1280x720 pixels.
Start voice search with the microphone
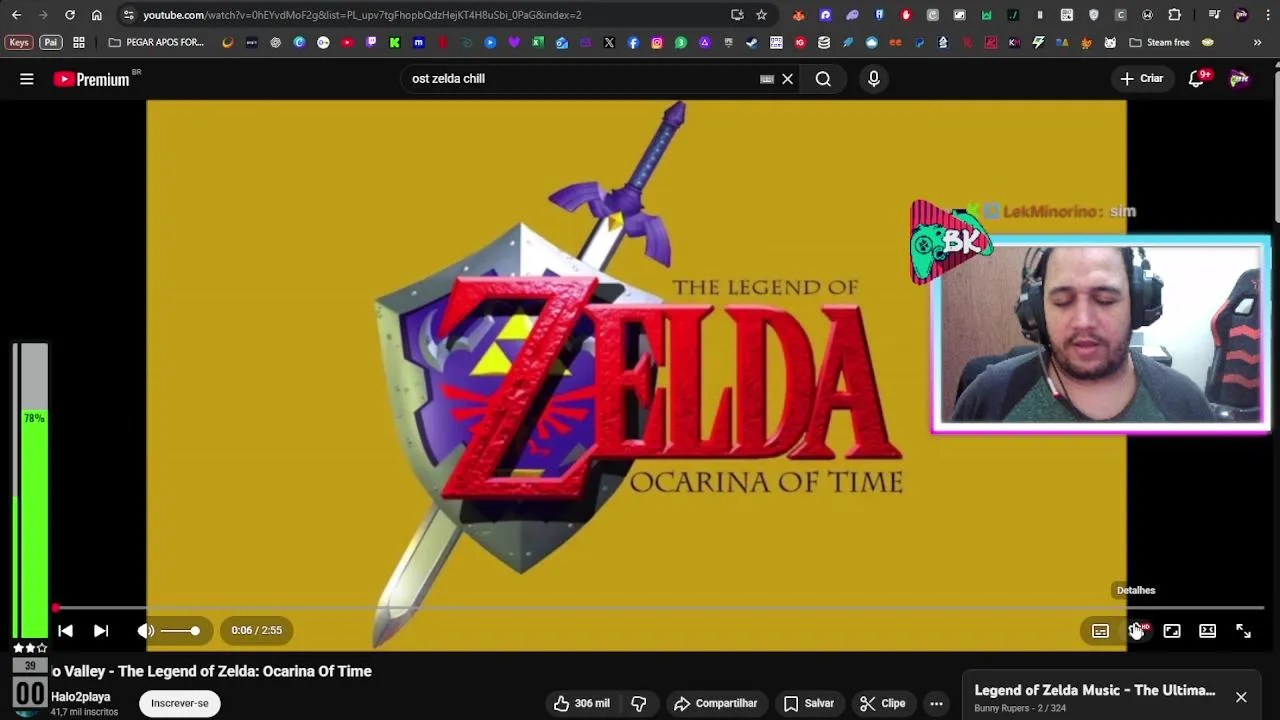click(874, 79)
